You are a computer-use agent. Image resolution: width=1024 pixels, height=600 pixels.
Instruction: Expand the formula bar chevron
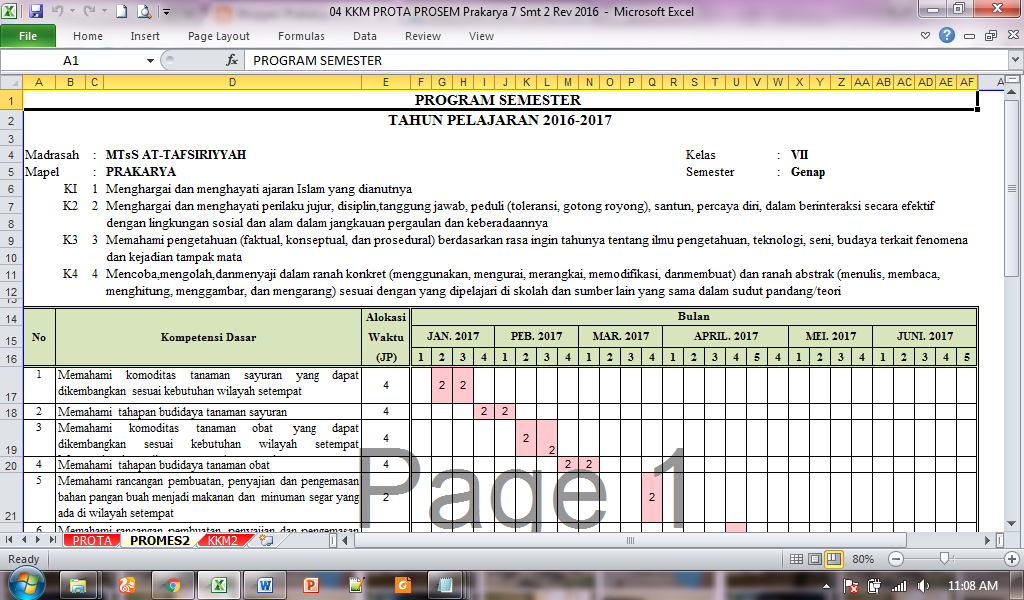coord(1016,60)
